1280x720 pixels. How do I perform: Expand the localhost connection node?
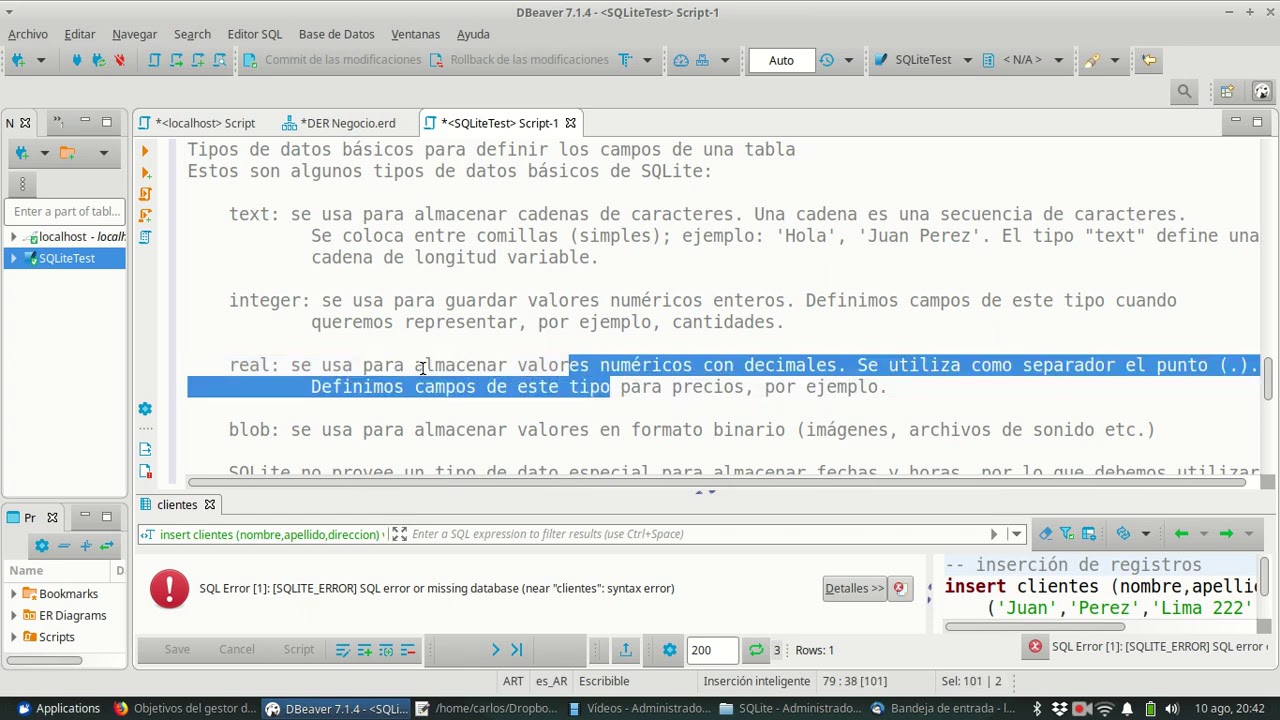tap(14, 237)
